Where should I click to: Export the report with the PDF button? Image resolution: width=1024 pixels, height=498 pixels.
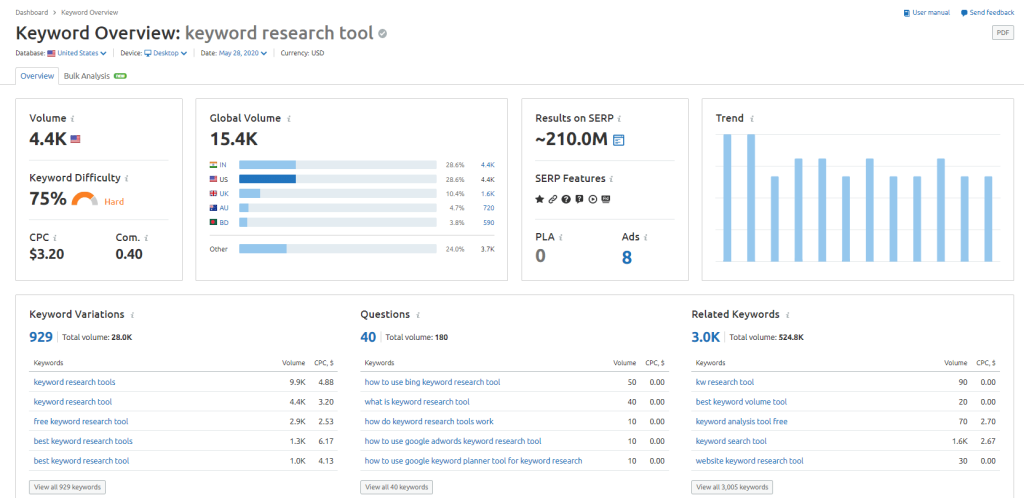pyautogui.click(x=1002, y=33)
